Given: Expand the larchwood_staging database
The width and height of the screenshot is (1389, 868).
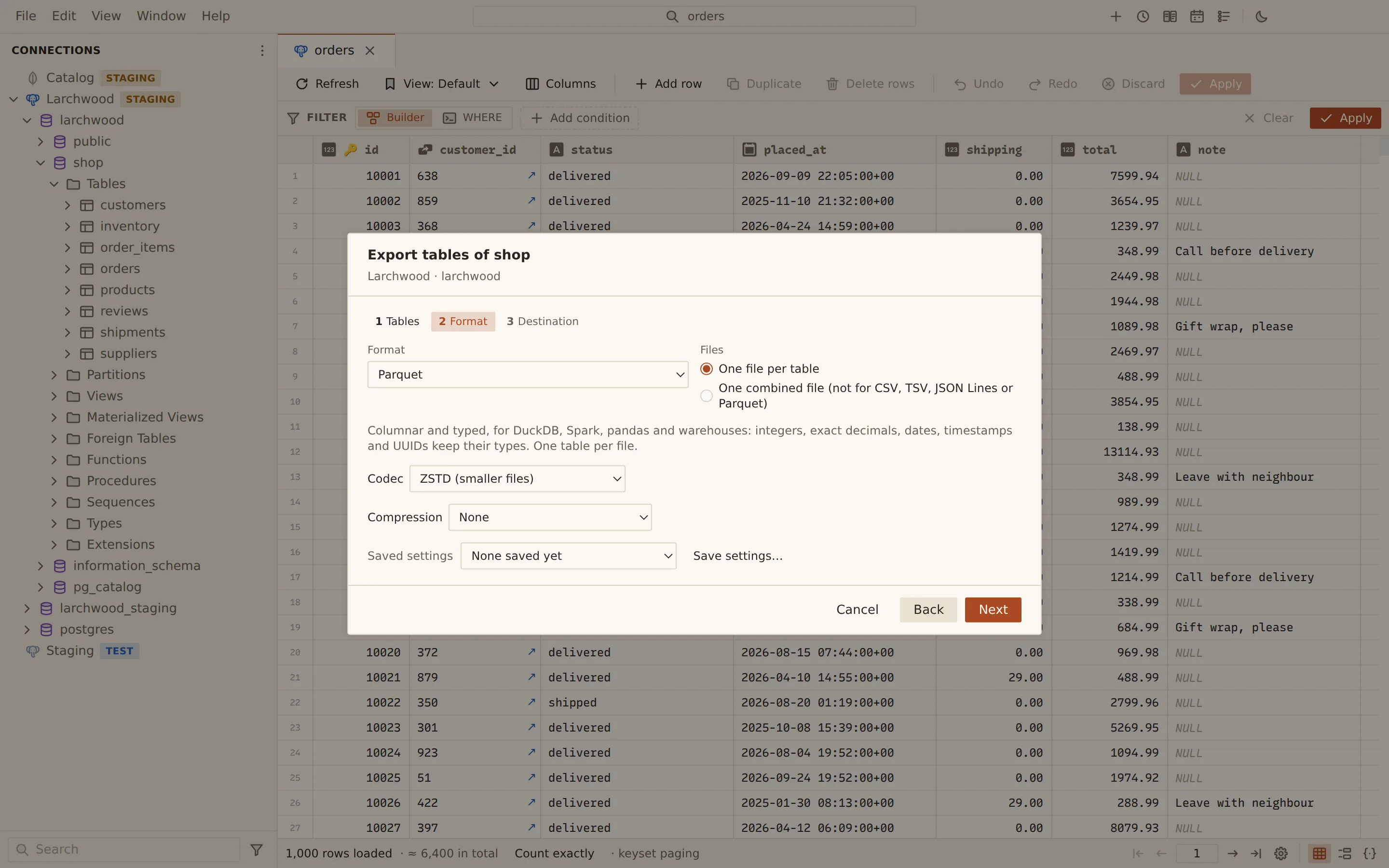Looking at the screenshot, I should tap(27, 608).
